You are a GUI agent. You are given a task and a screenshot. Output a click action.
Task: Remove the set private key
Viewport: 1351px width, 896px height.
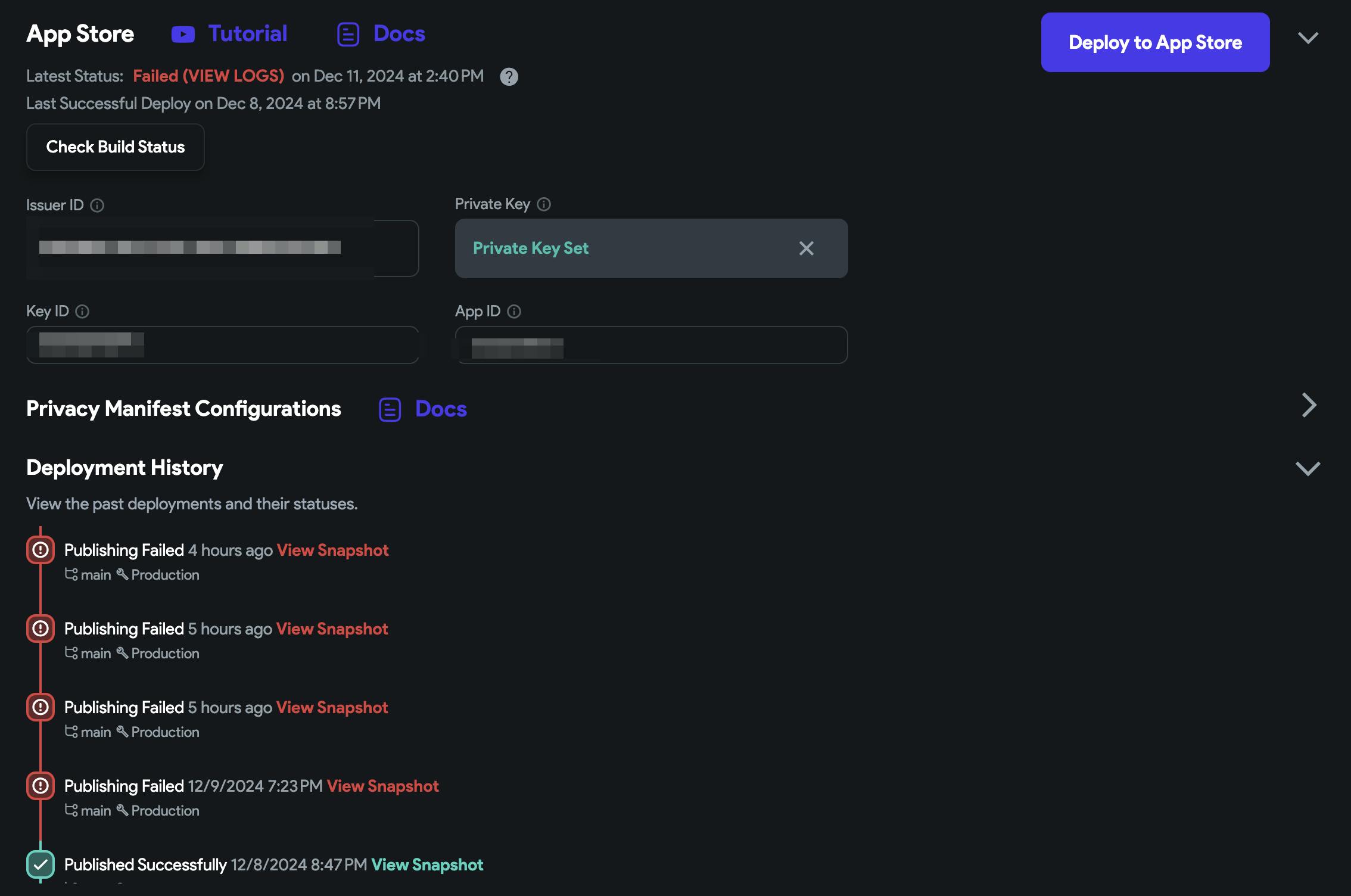point(806,248)
